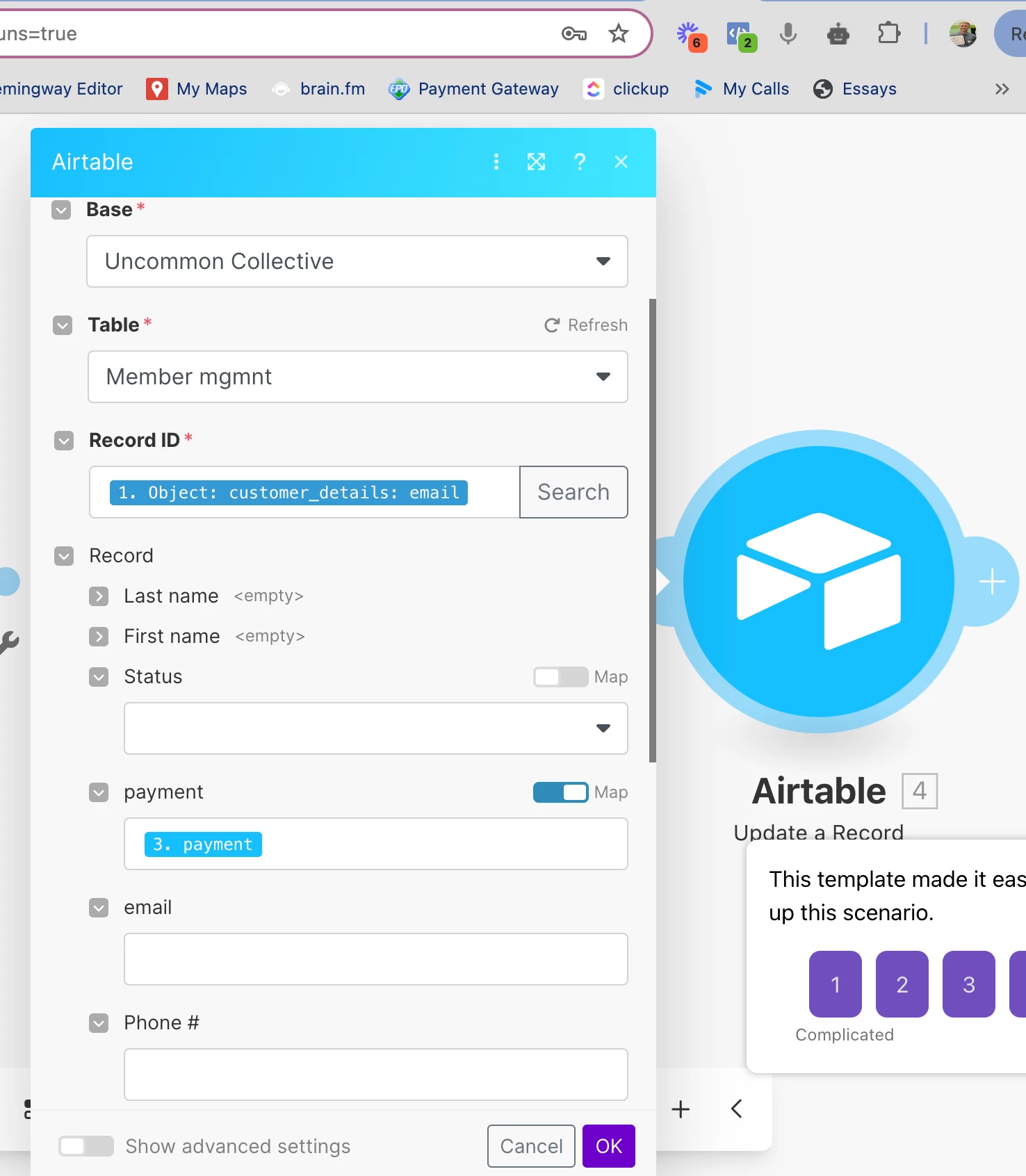Image resolution: width=1026 pixels, height=1176 pixels.
Task: Open the Status value dropdown
Action: coord(376,728)
